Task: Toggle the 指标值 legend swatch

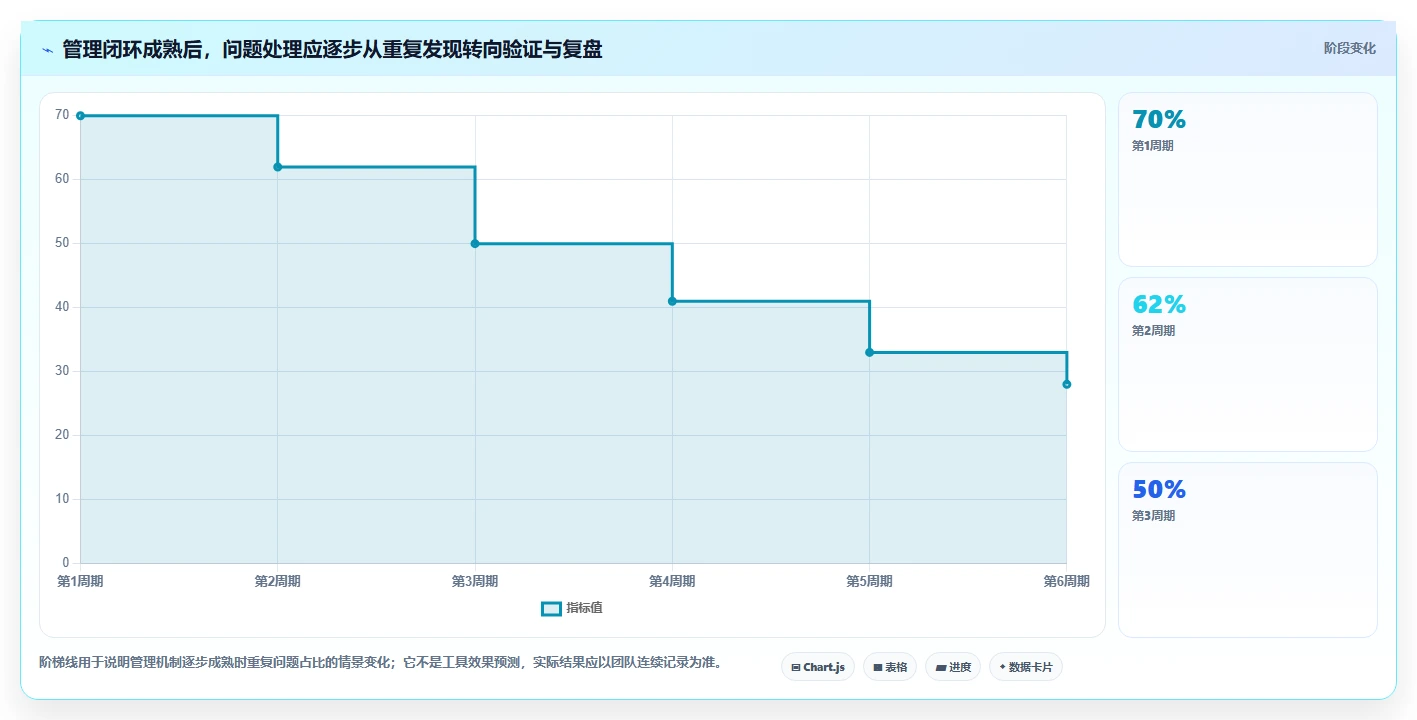Action: click(551, 609)
